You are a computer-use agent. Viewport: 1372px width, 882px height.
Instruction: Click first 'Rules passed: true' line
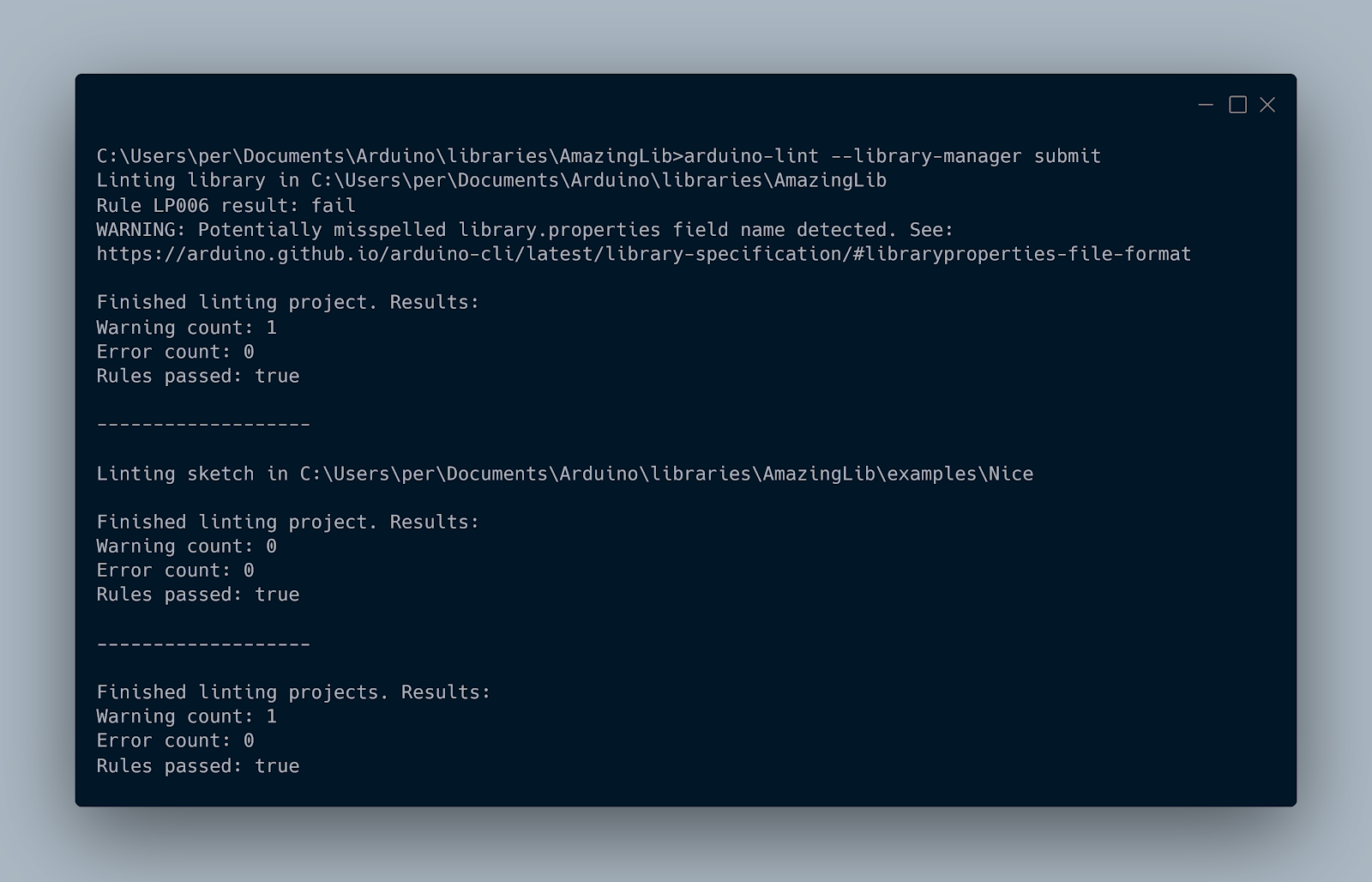pyautogui.click(x=198, y=376)
